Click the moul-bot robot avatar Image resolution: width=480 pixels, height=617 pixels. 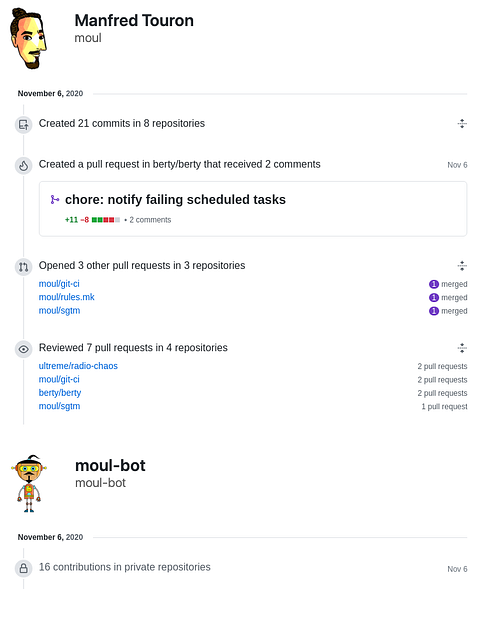29,484
